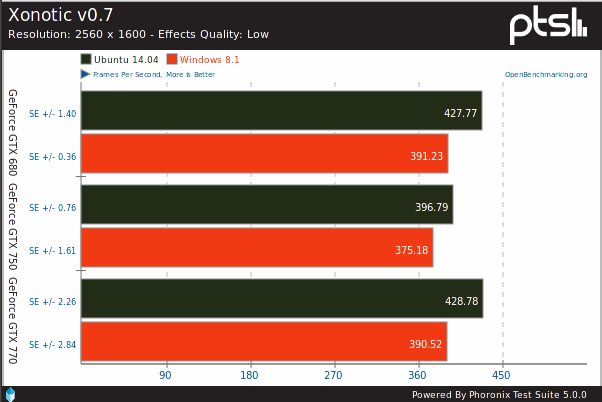Click the GeForce GTX 680 axis label
Image resolution: width=602 pixels, height=402 pixels.
(x=13, y=132)
